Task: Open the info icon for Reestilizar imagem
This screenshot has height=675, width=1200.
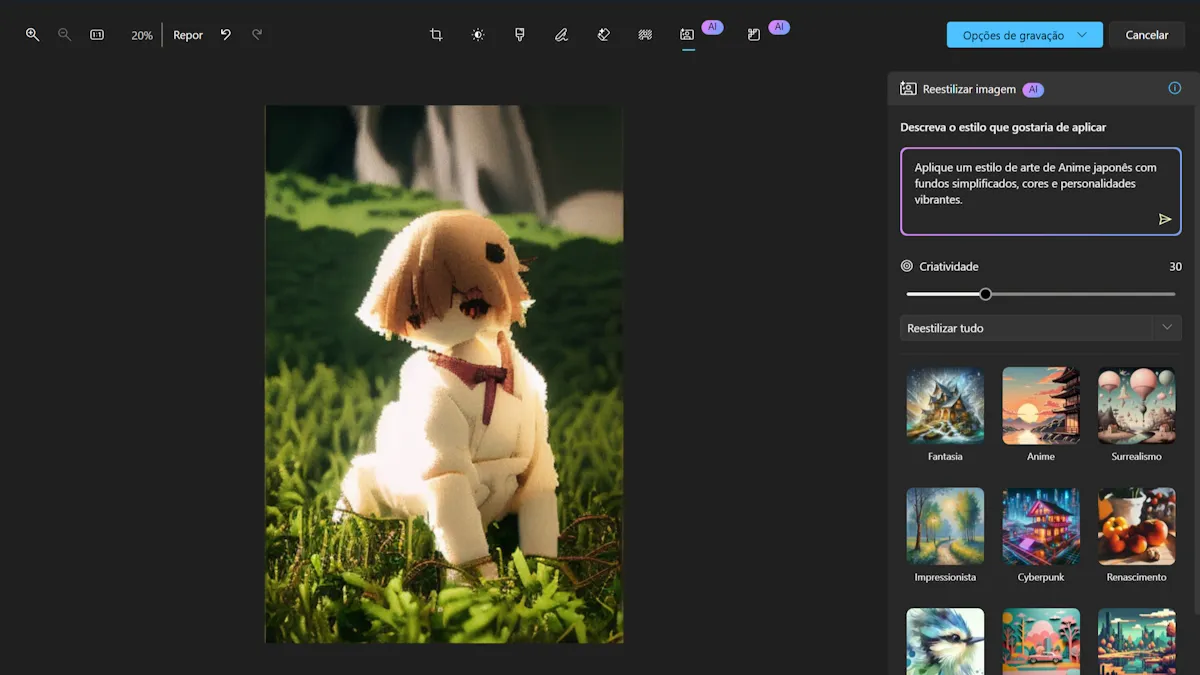Action: [x=1174, y=88]
